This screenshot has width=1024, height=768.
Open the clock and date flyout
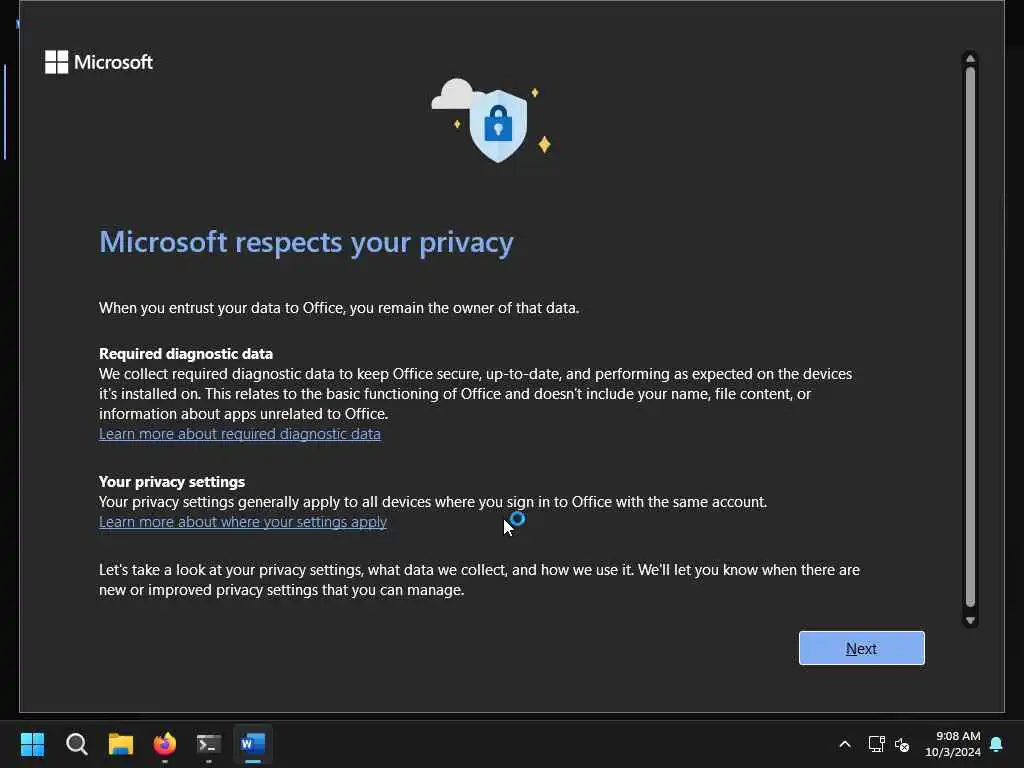(951, 744)
